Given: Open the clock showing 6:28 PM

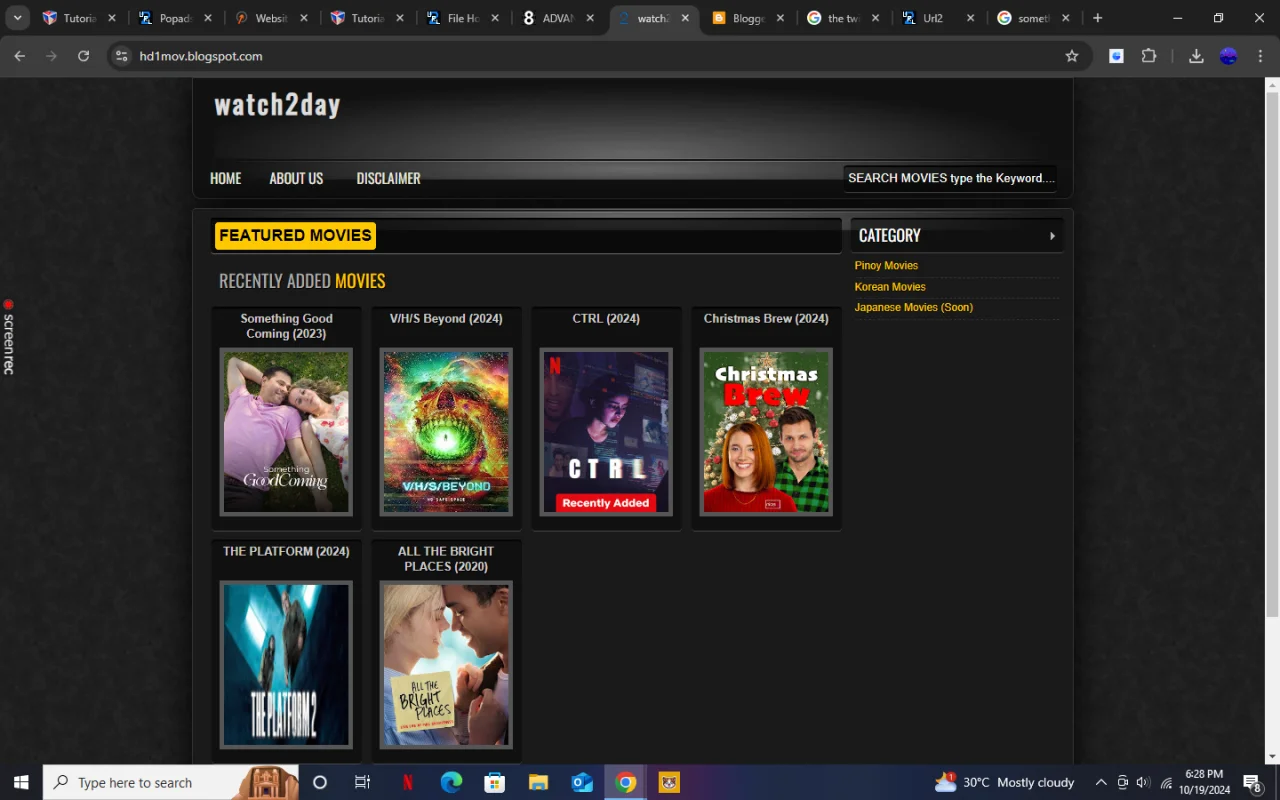Looking at the screenshot, I should point(1204,782).
